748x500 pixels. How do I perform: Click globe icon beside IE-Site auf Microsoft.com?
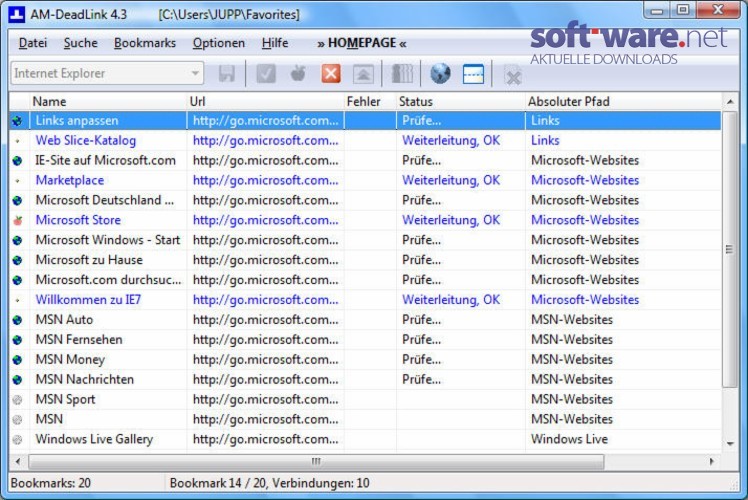coord(18,161)
